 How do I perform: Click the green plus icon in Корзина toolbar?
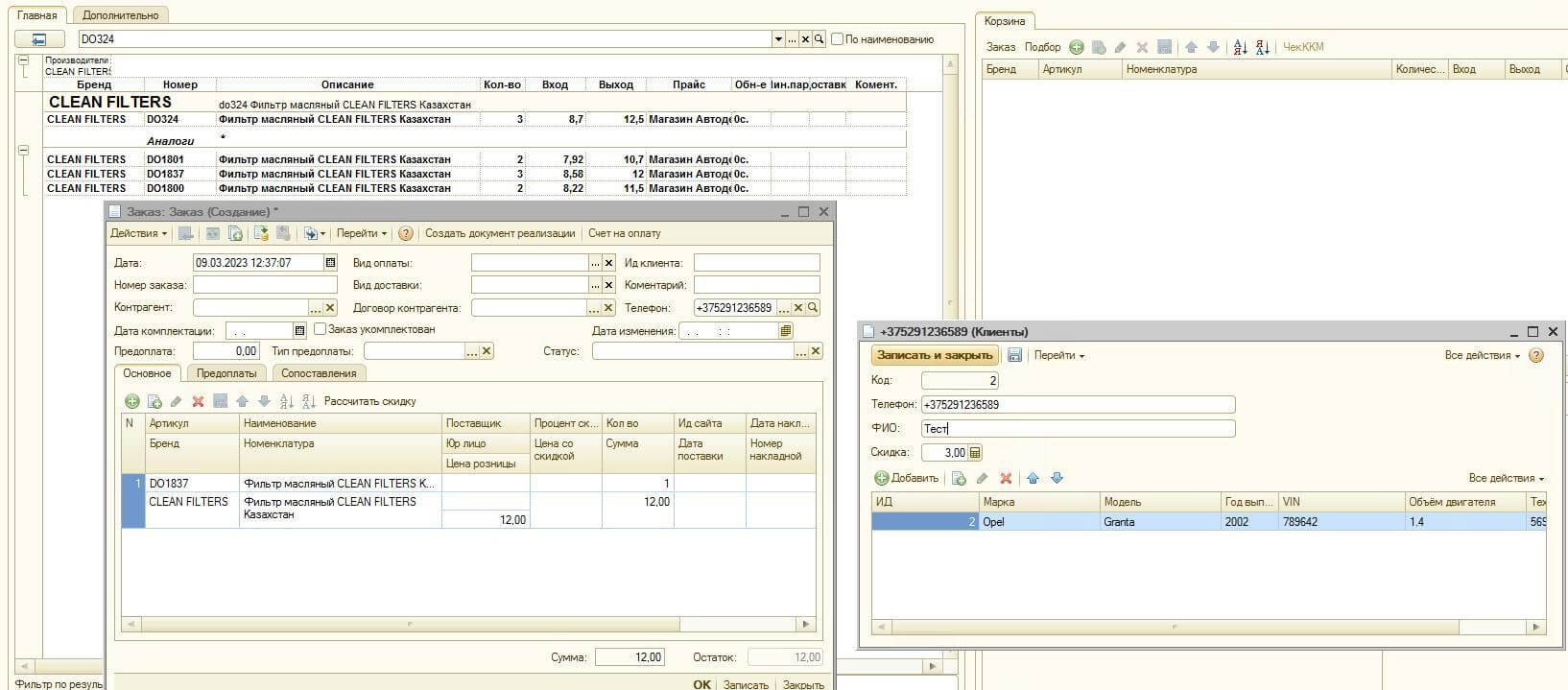click(1077, 47)
